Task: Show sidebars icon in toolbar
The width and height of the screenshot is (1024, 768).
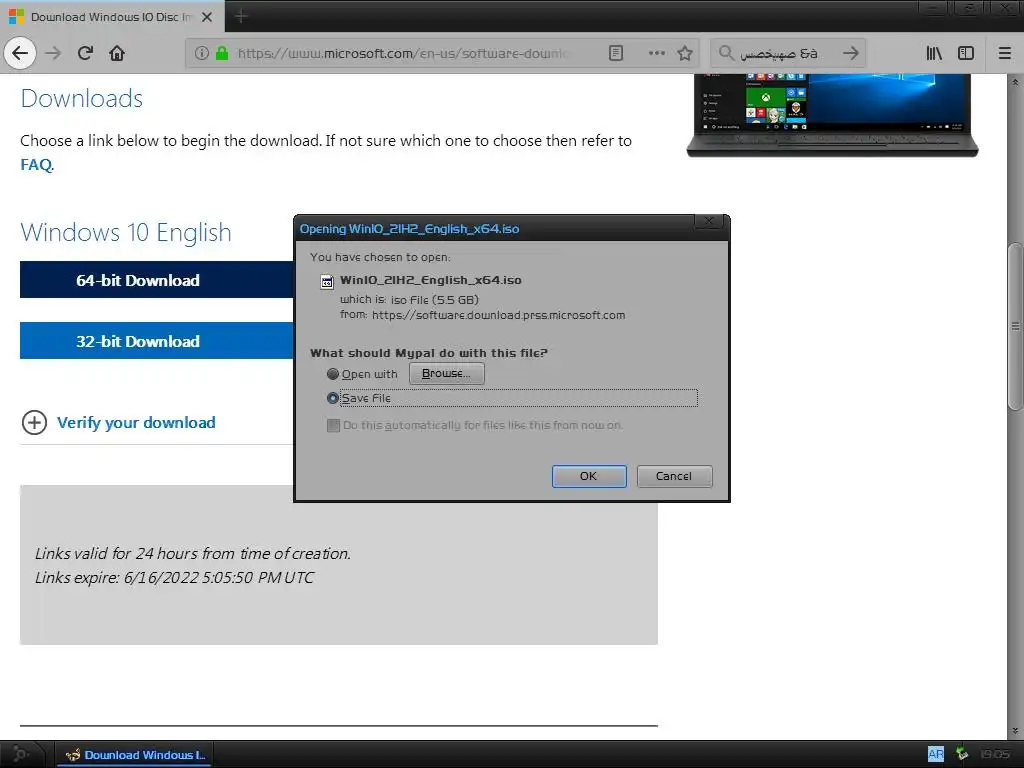Action: 966,53
